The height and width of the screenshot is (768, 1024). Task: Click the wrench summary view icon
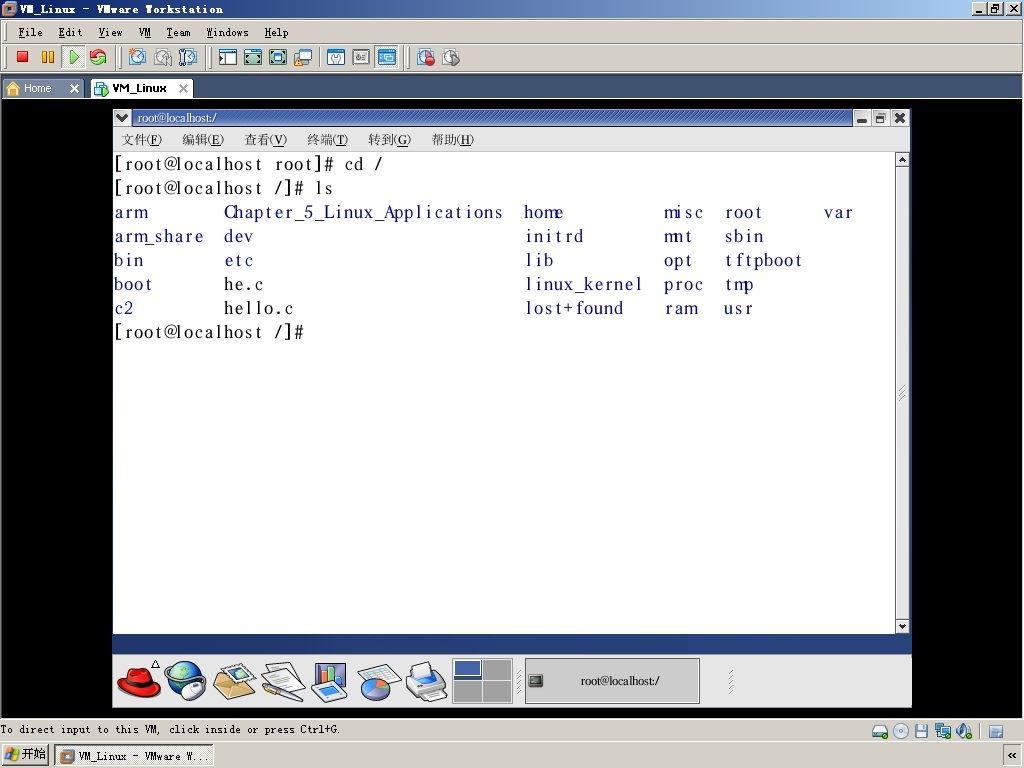click(x=336, y=57)
